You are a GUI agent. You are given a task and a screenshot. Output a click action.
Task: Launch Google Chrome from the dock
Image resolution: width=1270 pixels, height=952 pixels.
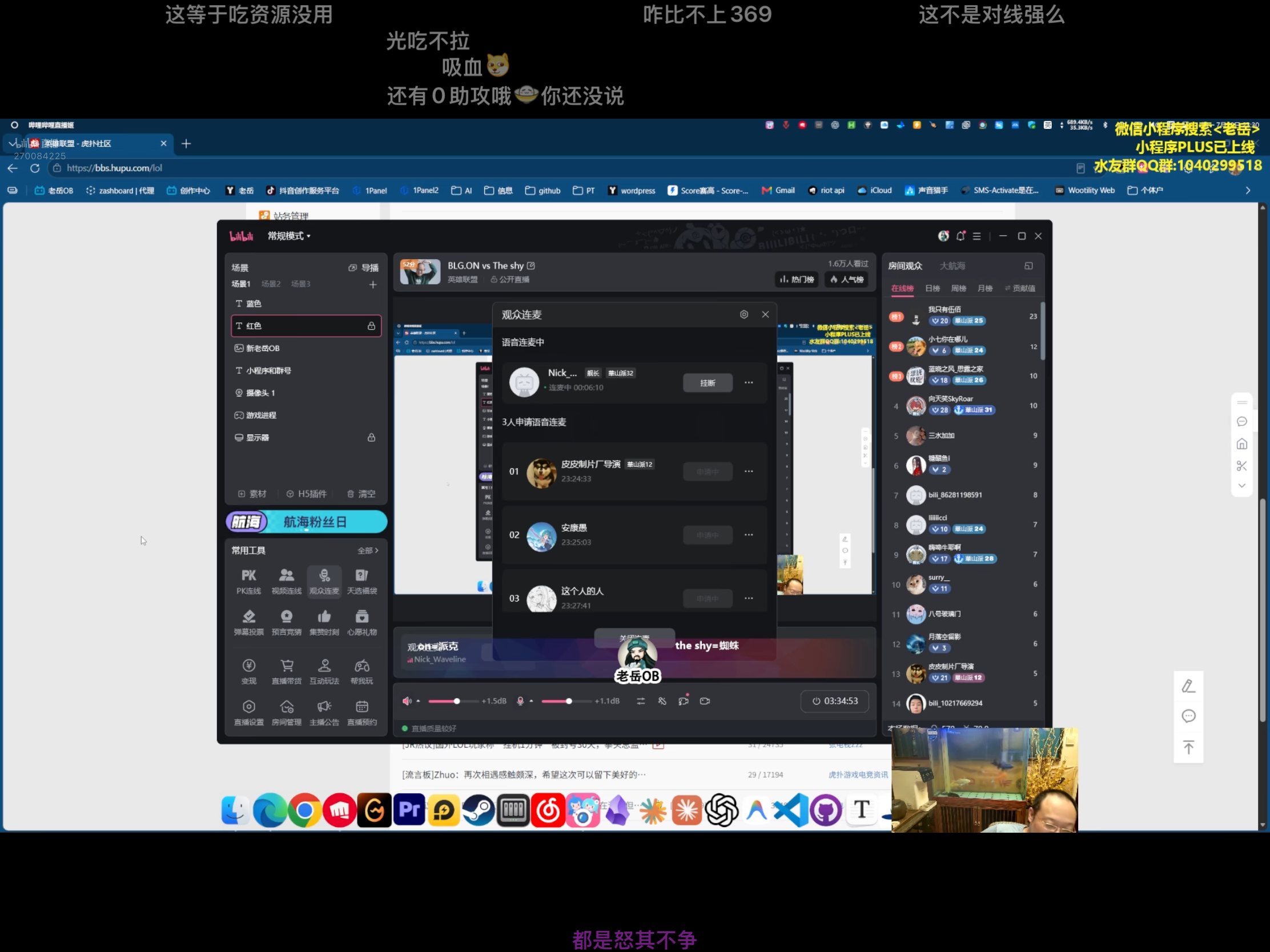(x=304, y=810)
